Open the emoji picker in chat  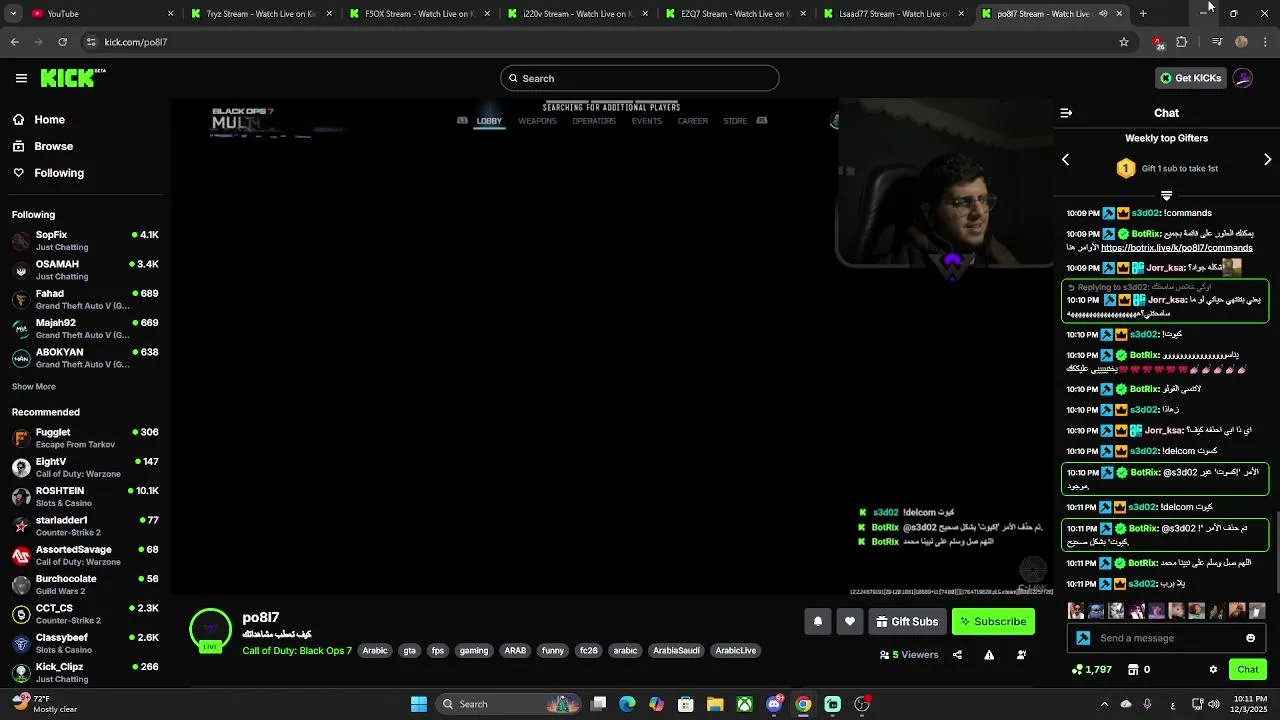click(x=1251, y=638)
